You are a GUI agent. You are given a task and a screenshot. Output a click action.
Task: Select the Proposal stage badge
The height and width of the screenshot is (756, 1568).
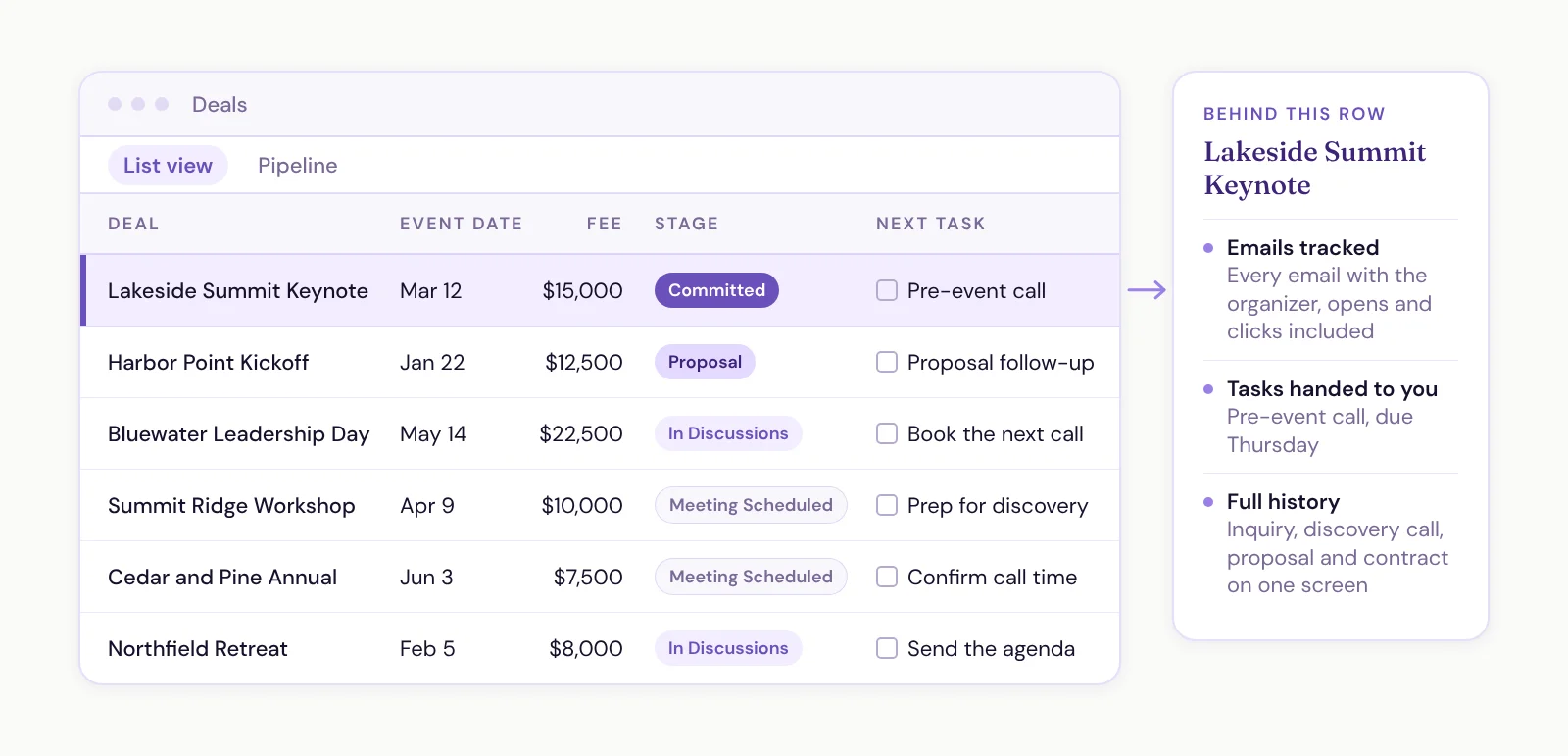[x=705, y=362]
